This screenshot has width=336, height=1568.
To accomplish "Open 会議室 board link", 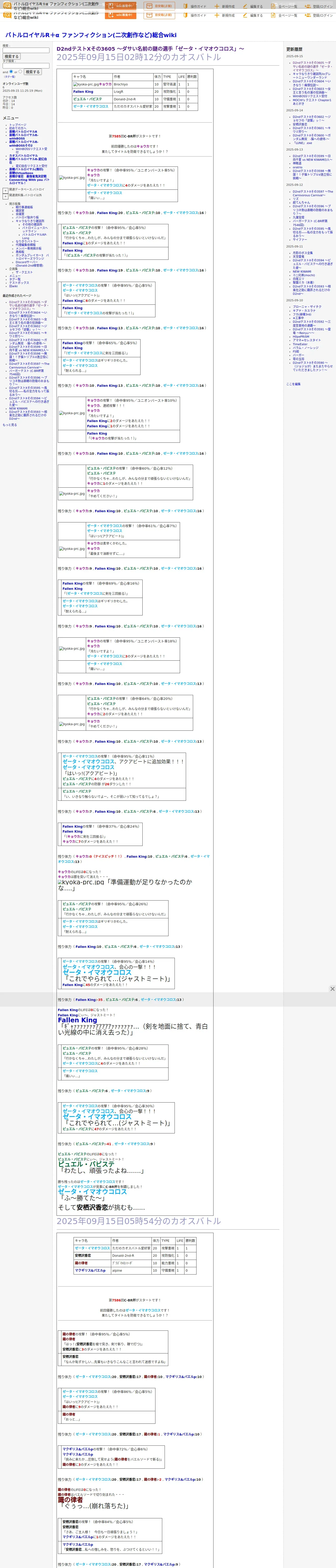I will [20, 214].
